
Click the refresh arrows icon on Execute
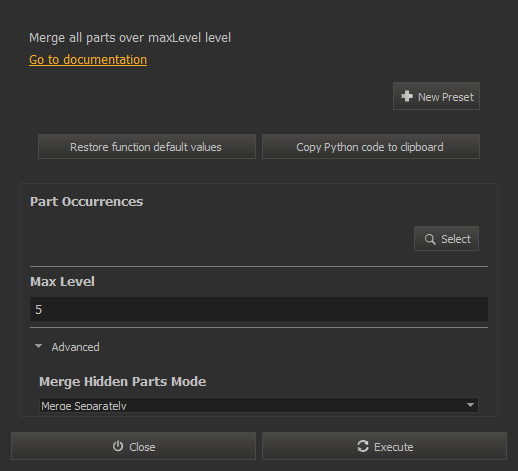pos(363,446)
